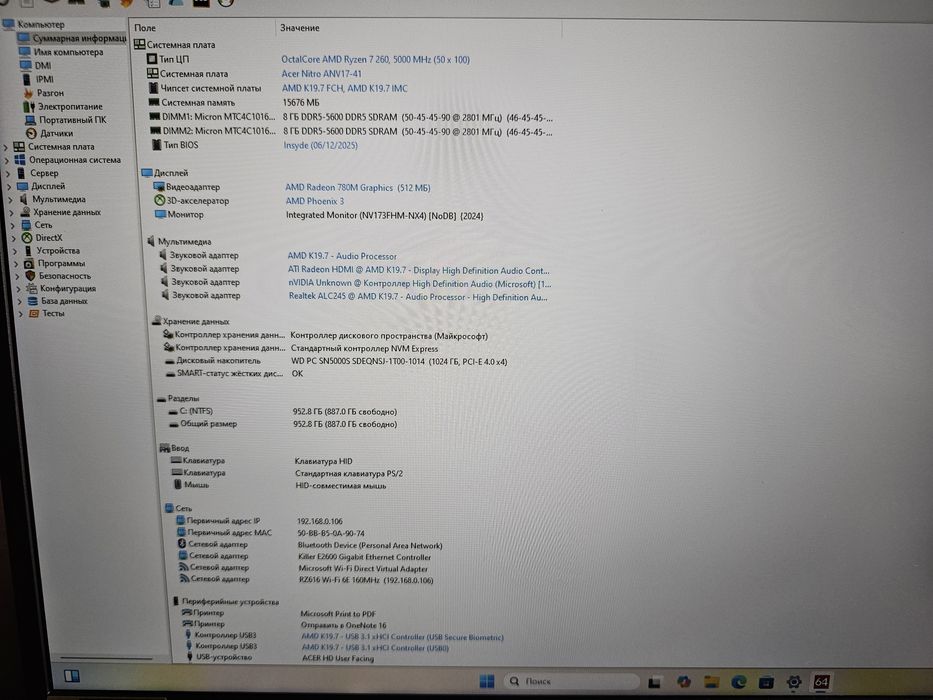Click the Тип ЦП CPU icon
933x700 pixels.
[152, 59]
